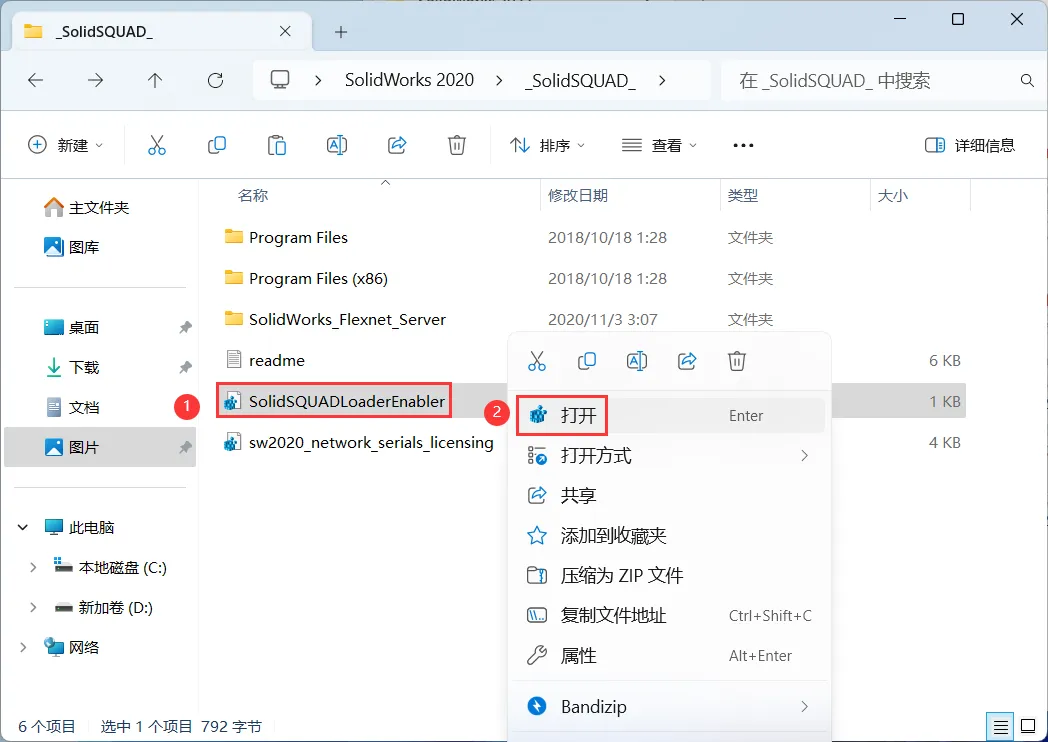Go back with the left arrow

(35, 81)
